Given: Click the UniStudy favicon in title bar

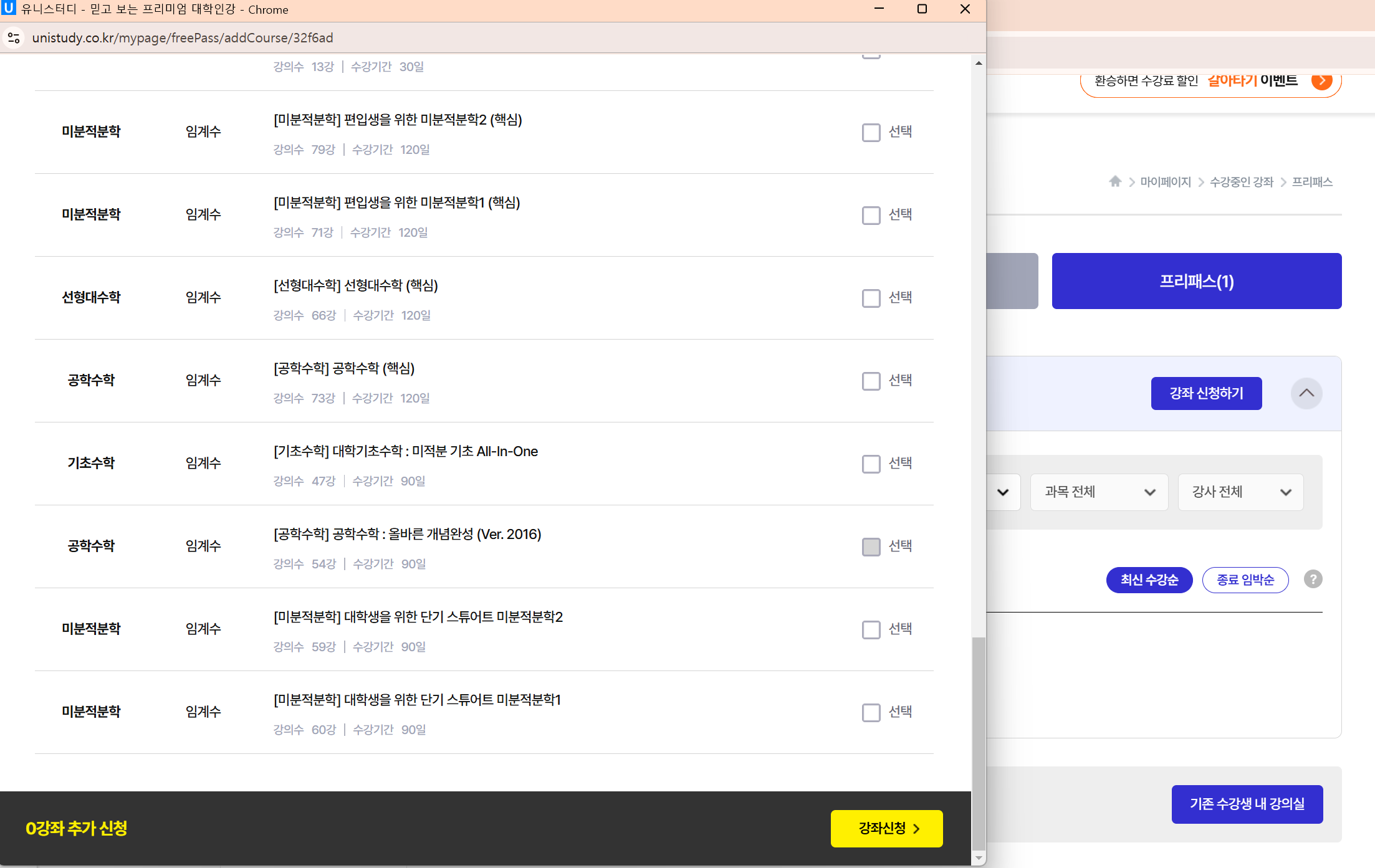Looking at the screenshot, I should click(9, 9).
